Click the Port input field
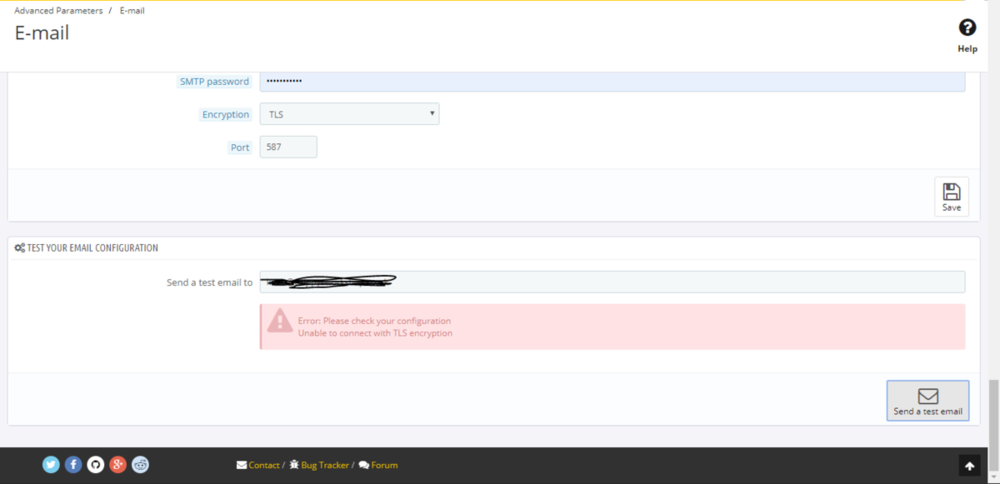1000x484 pixels. (x=288, y=147)
